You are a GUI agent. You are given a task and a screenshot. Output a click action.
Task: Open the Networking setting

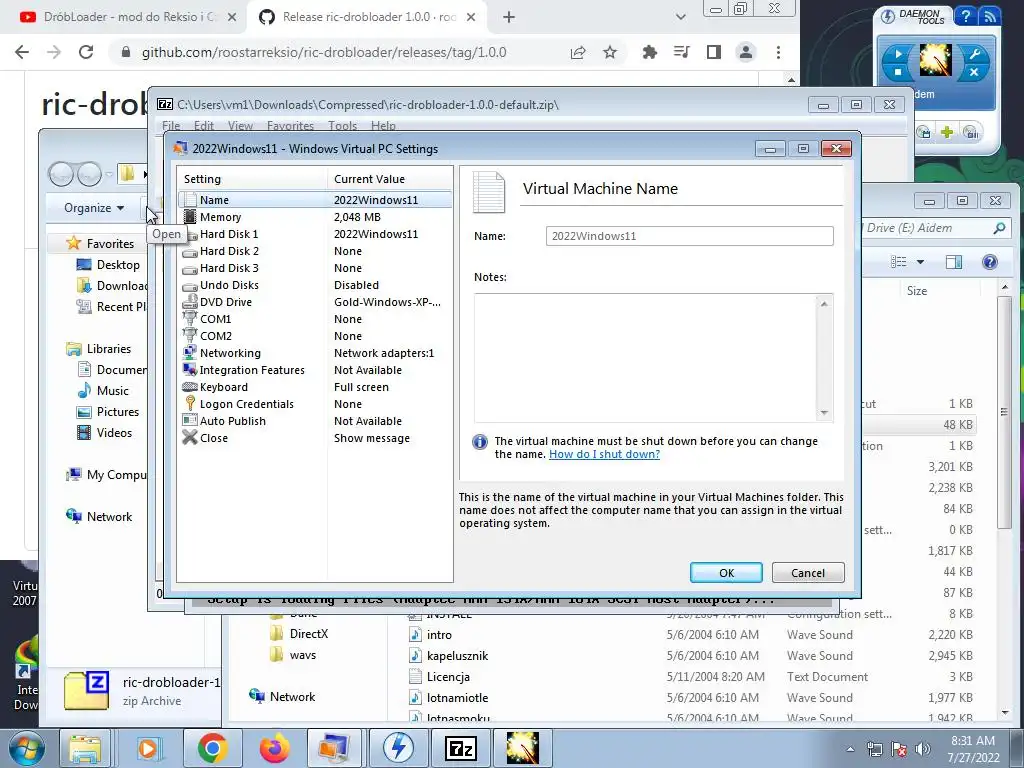(315, 353)
